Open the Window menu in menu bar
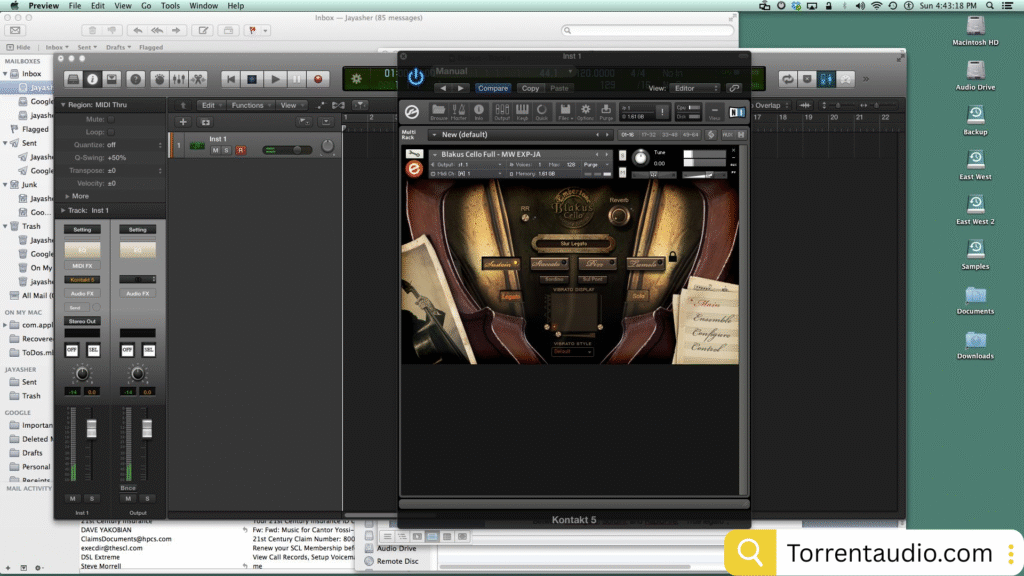1024x576 pixels. [203, 6]
